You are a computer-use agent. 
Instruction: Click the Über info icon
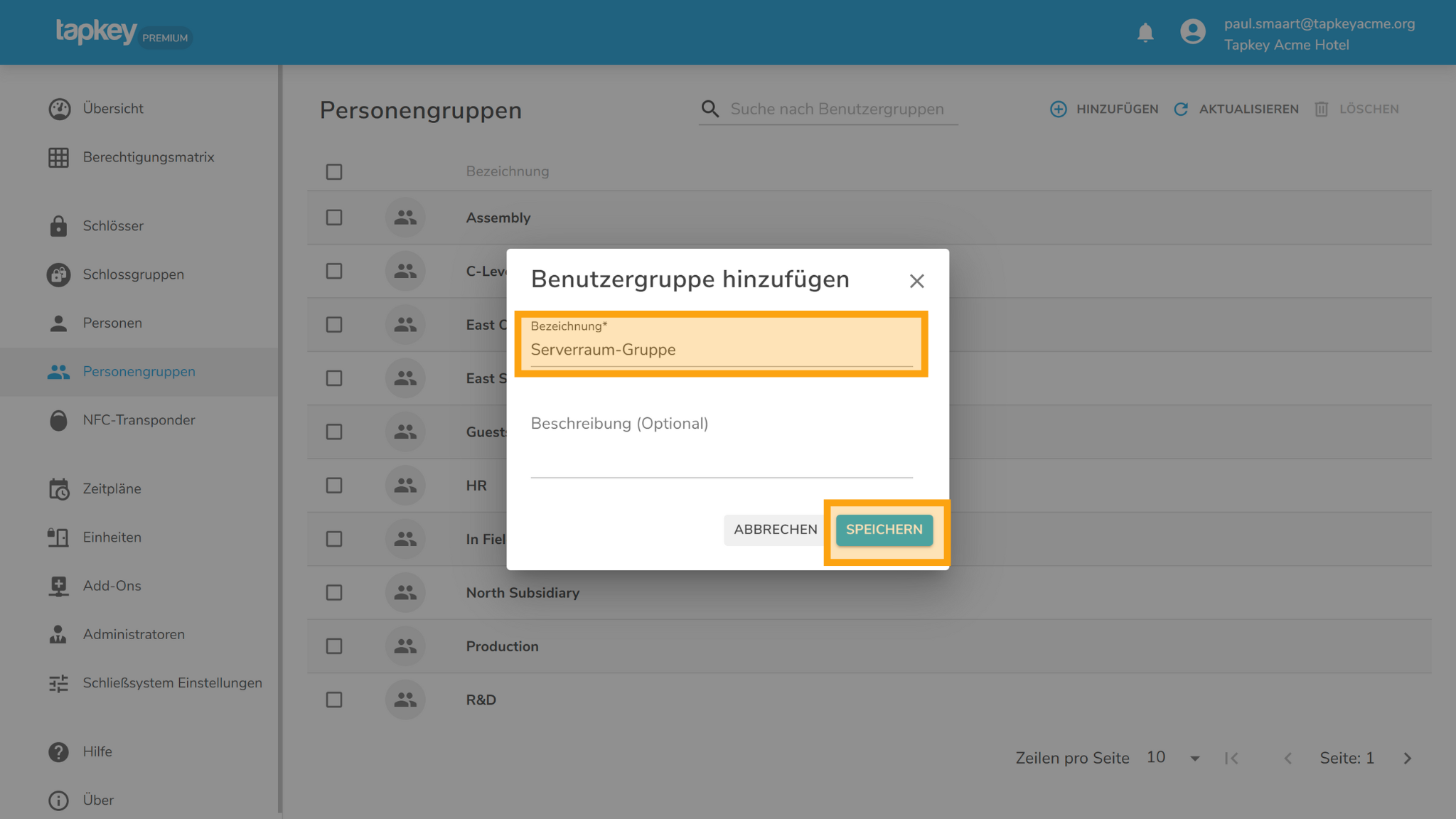click(x=59, y=801)
